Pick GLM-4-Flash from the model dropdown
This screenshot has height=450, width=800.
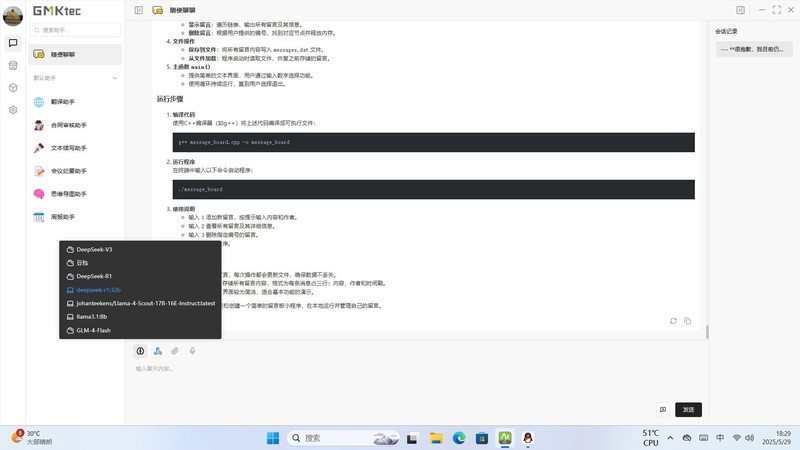pyautogui.click(x=94, y=329)
